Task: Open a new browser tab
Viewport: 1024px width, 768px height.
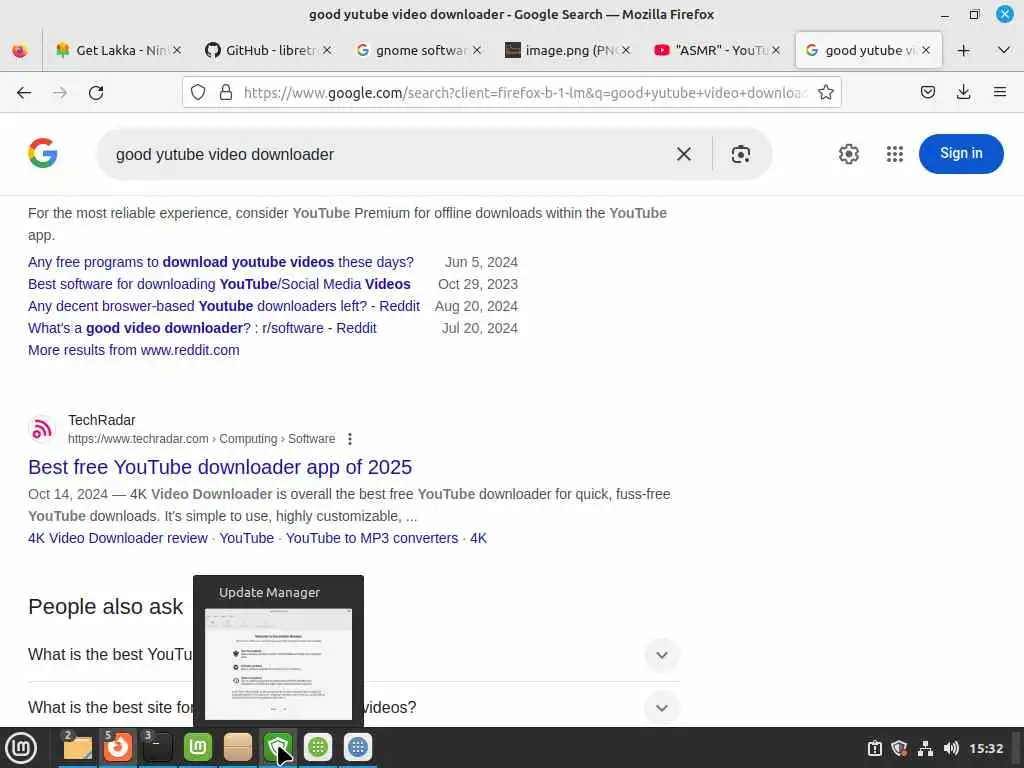Action: 963,50
